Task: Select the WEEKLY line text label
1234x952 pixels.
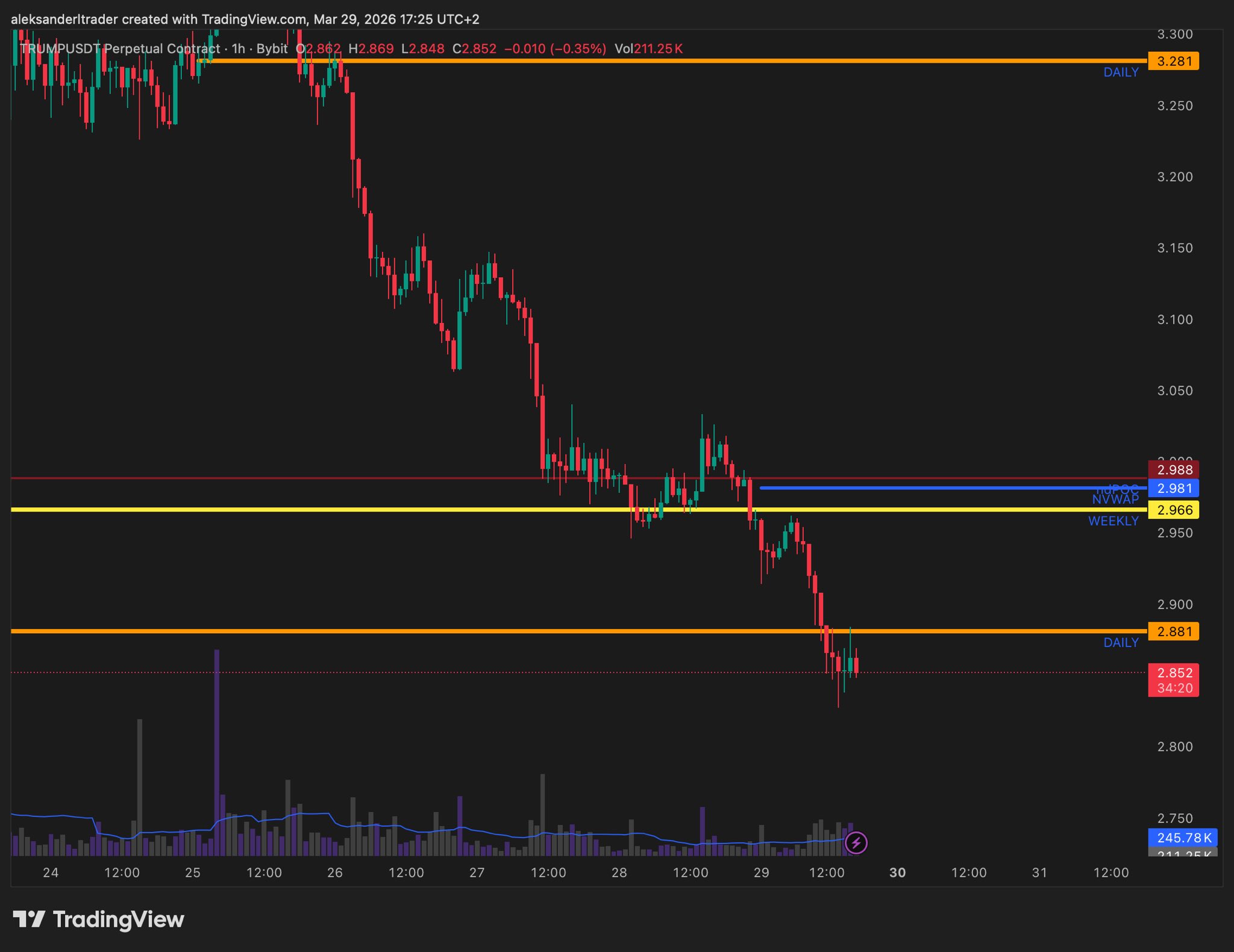Action: click(1113, 521)
